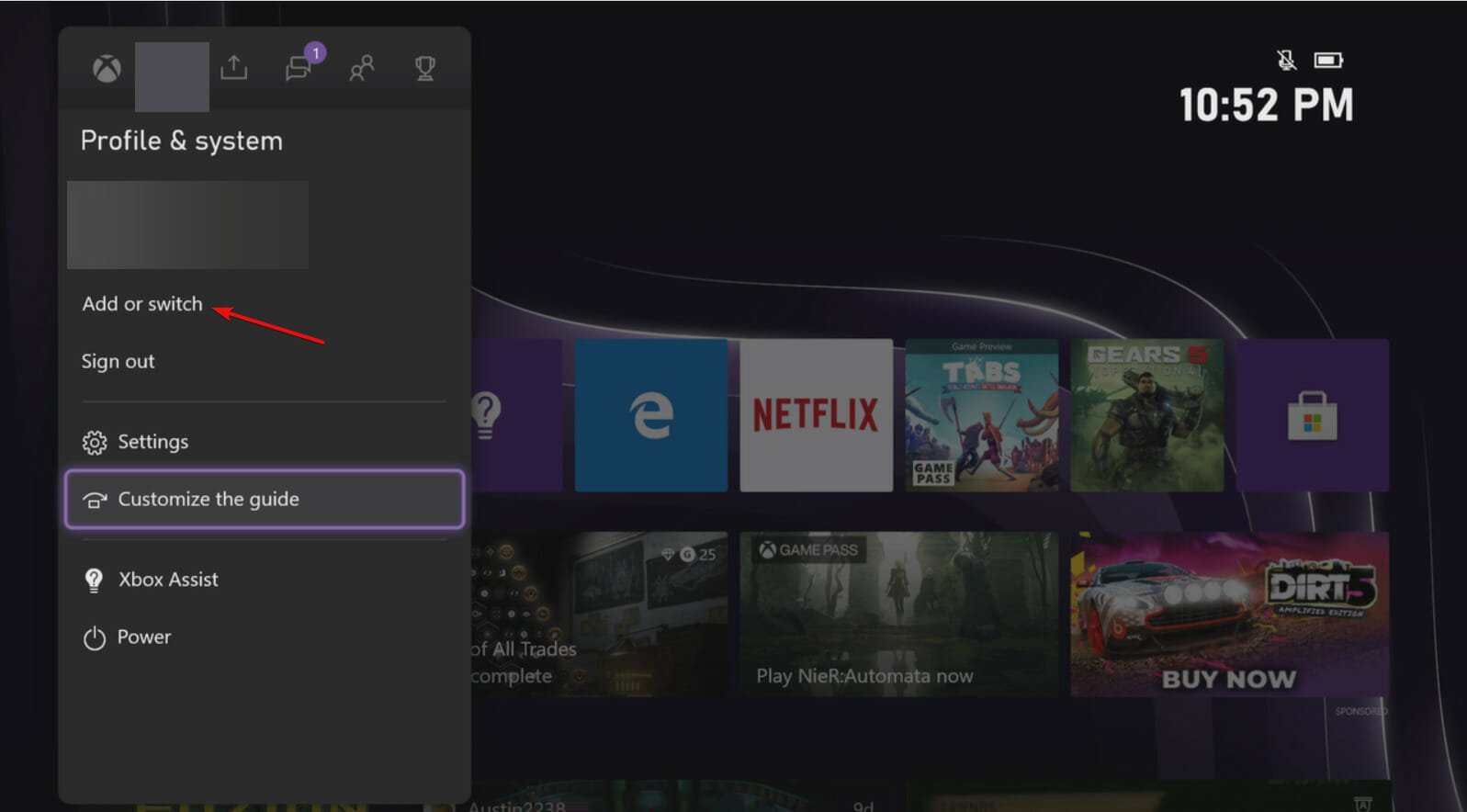The image size is (1467, 812).
Task: Open the TABS game tile
Action: click(982, 415)
